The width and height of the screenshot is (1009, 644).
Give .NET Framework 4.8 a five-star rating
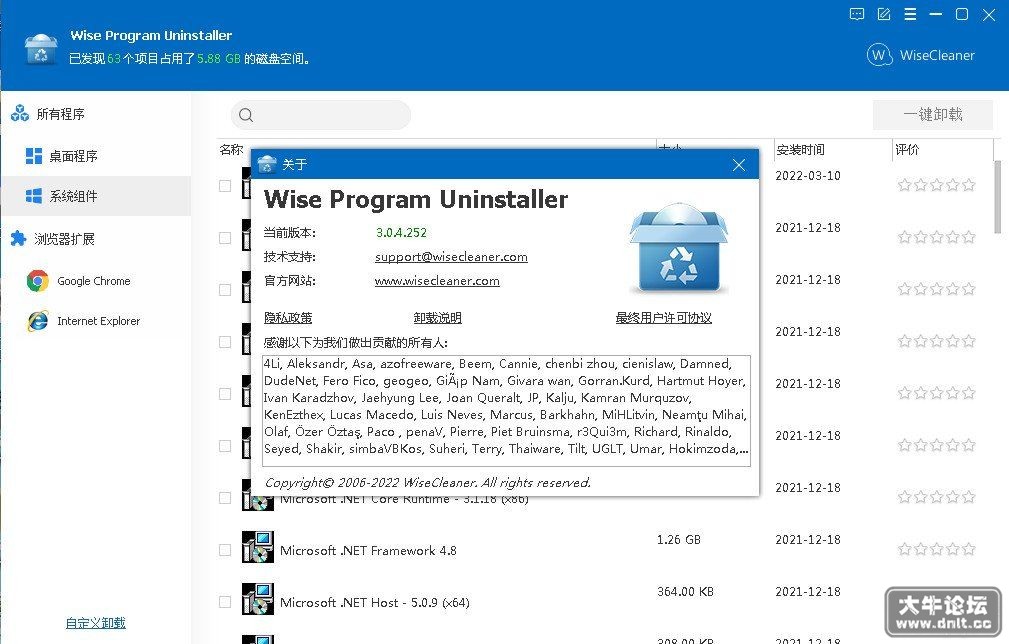[x=968, y=549]
